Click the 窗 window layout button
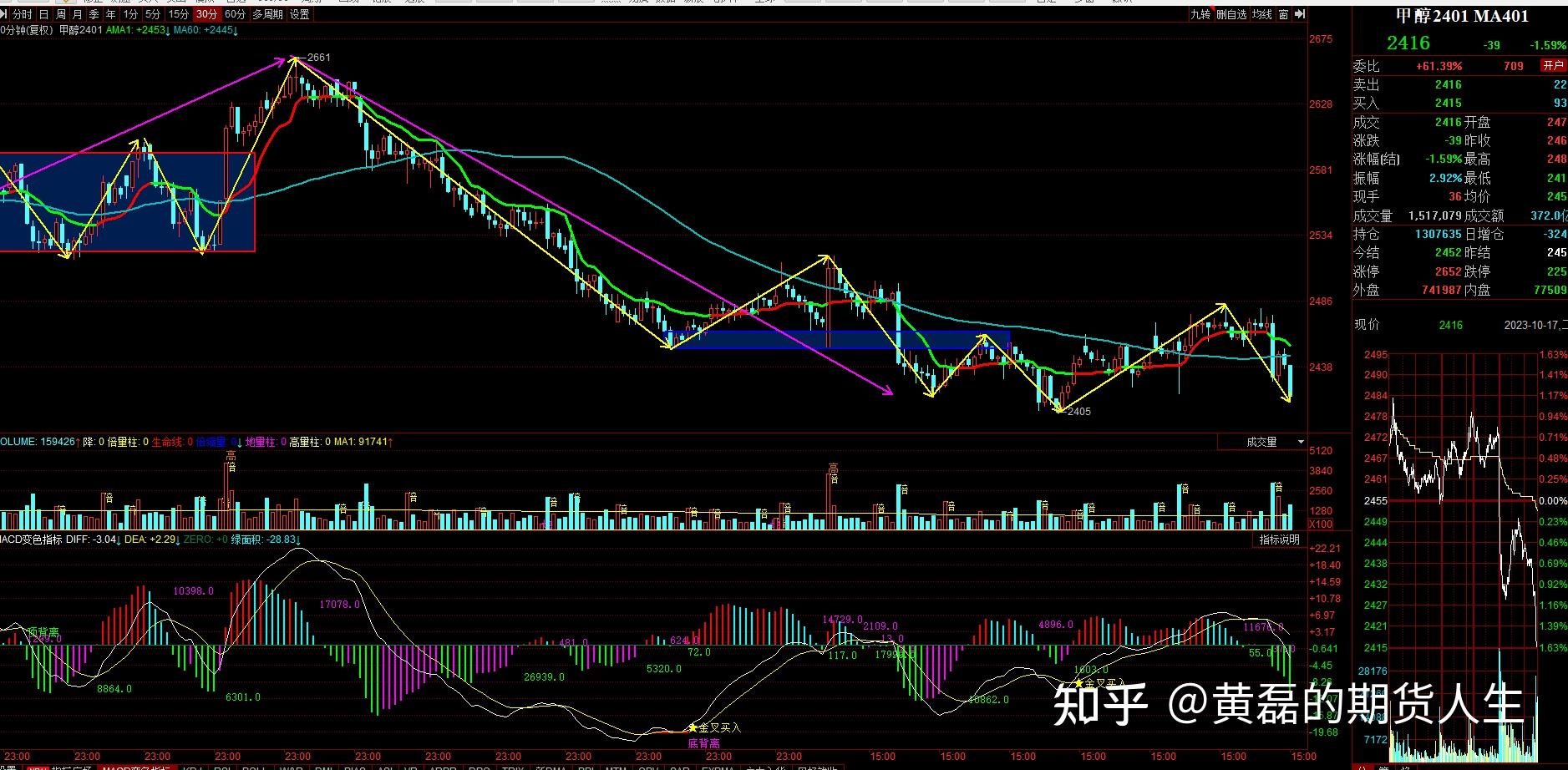1568x770 pixels. point(1283,14)
